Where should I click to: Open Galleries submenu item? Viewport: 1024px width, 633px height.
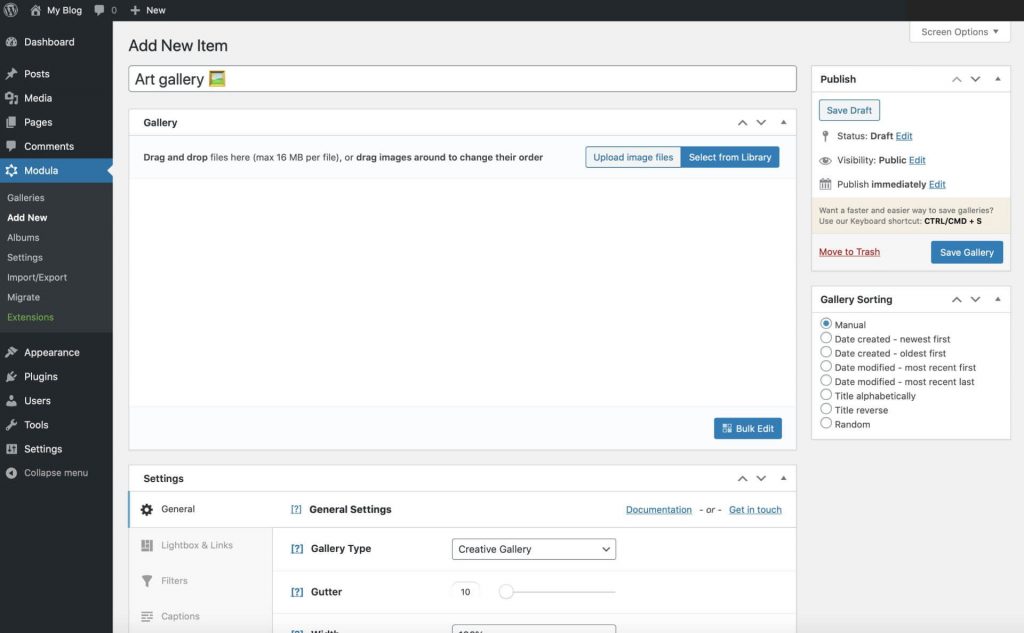(26, 198)
